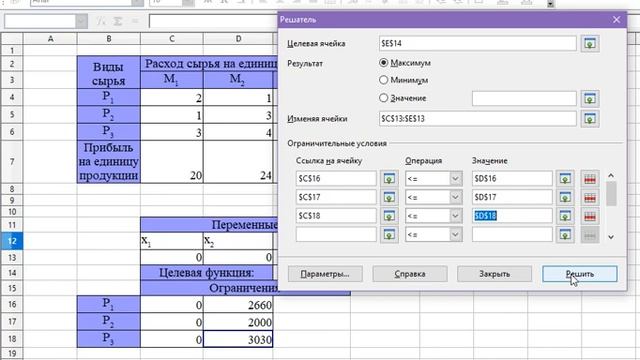The image size is (640, 360).
Task: Click the empty fourth cell reference field
Action: (x=336, y=235)
